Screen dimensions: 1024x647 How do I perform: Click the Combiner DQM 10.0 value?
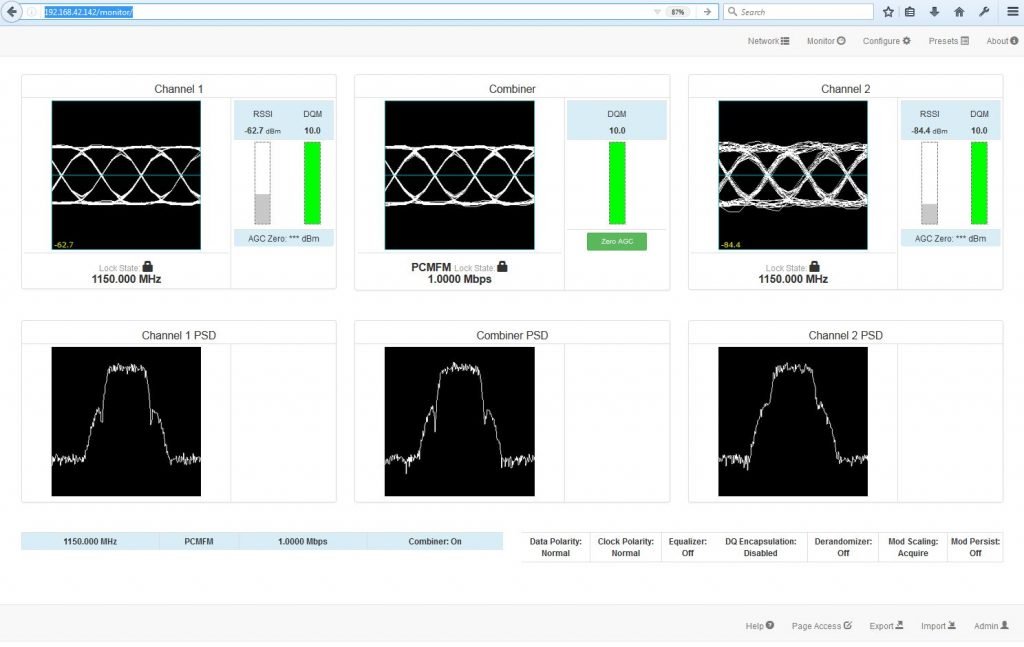617,131
